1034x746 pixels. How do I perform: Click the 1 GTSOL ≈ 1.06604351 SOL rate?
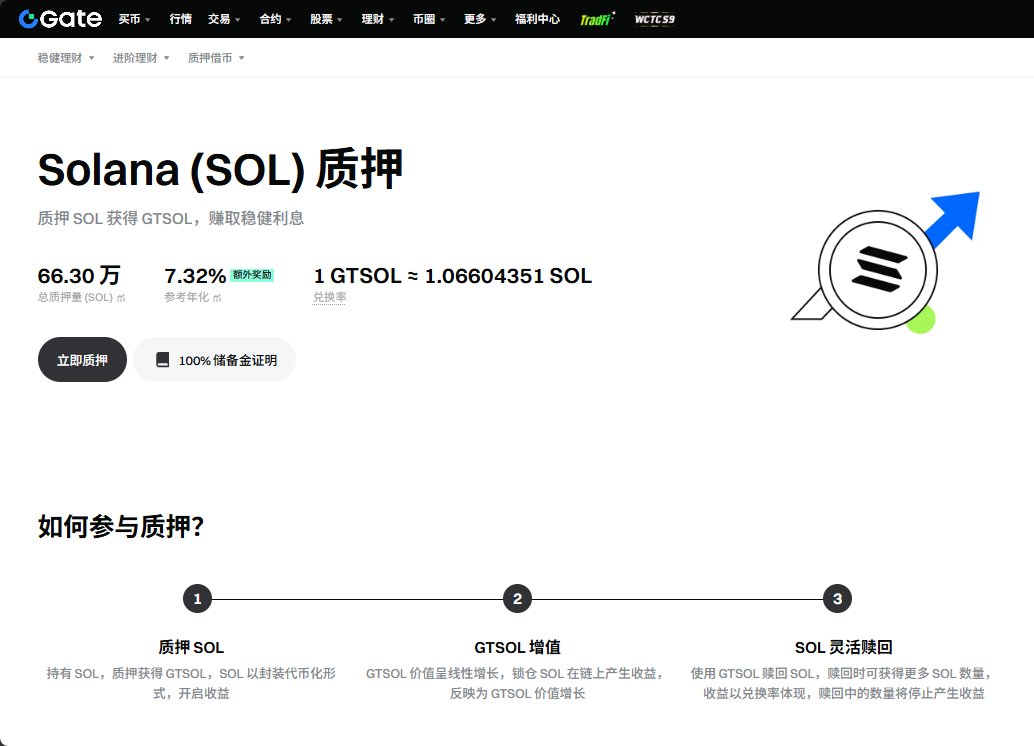453,275
